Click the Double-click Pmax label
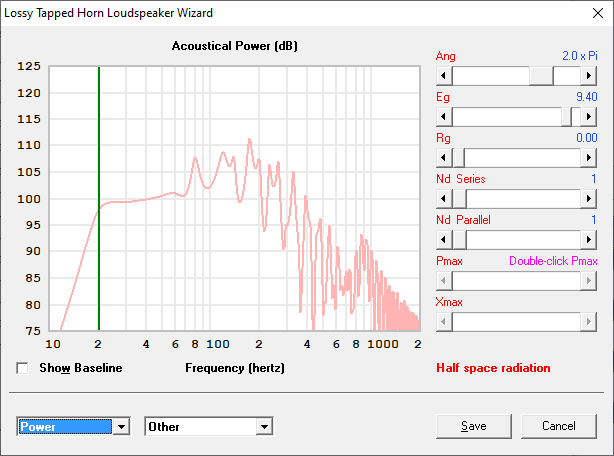Viewport: 614px width, 456px height. click(x=553, y=261)
